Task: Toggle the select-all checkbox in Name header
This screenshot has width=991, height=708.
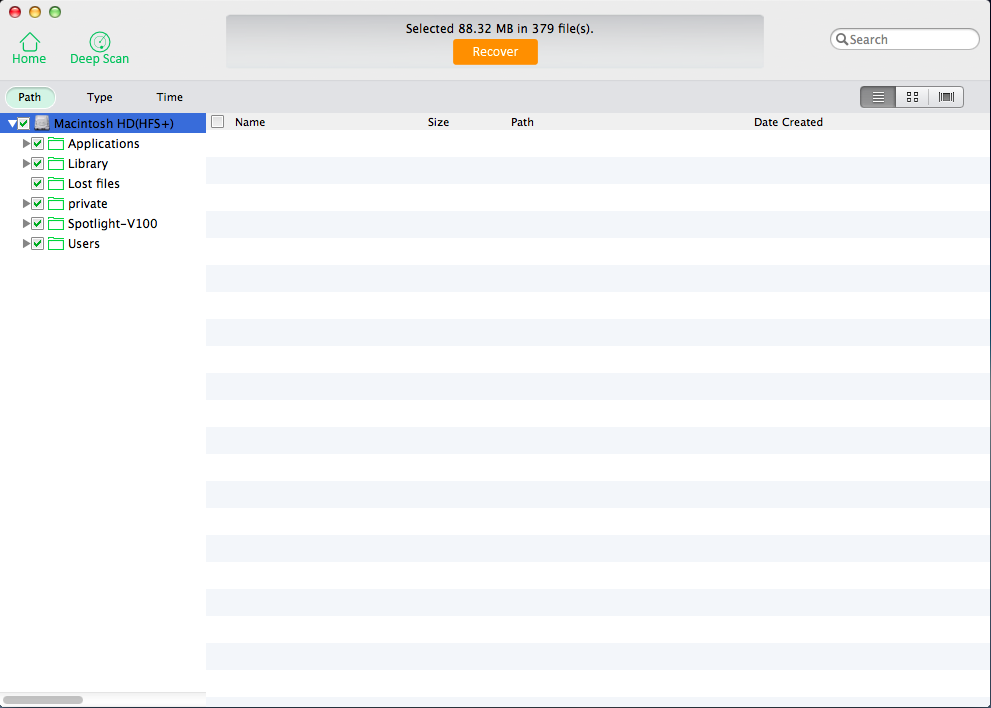Action: pos(218,122)
